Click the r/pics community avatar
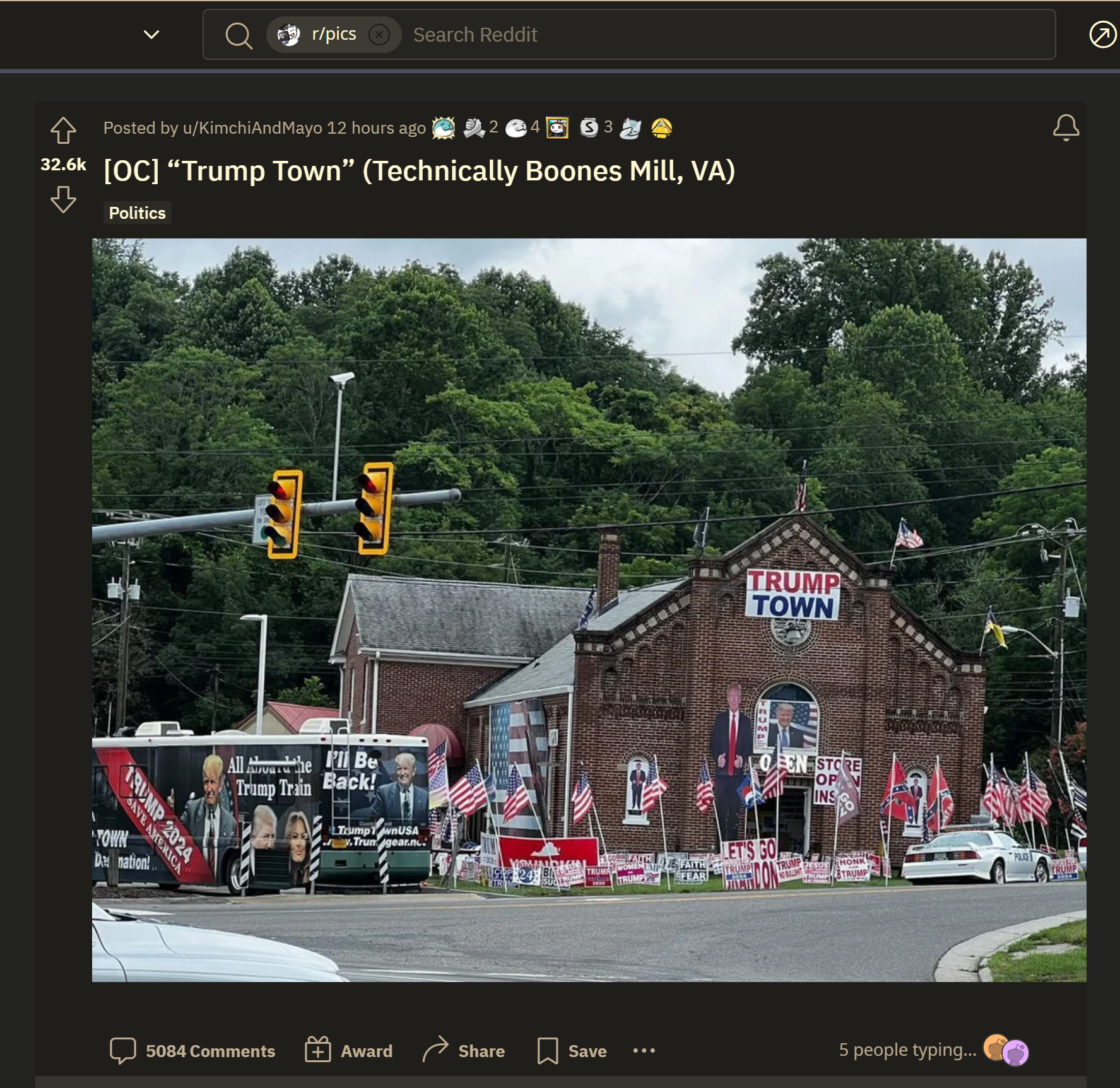The height and width of the screenshot is (1088, 1120). pos(288,35)
